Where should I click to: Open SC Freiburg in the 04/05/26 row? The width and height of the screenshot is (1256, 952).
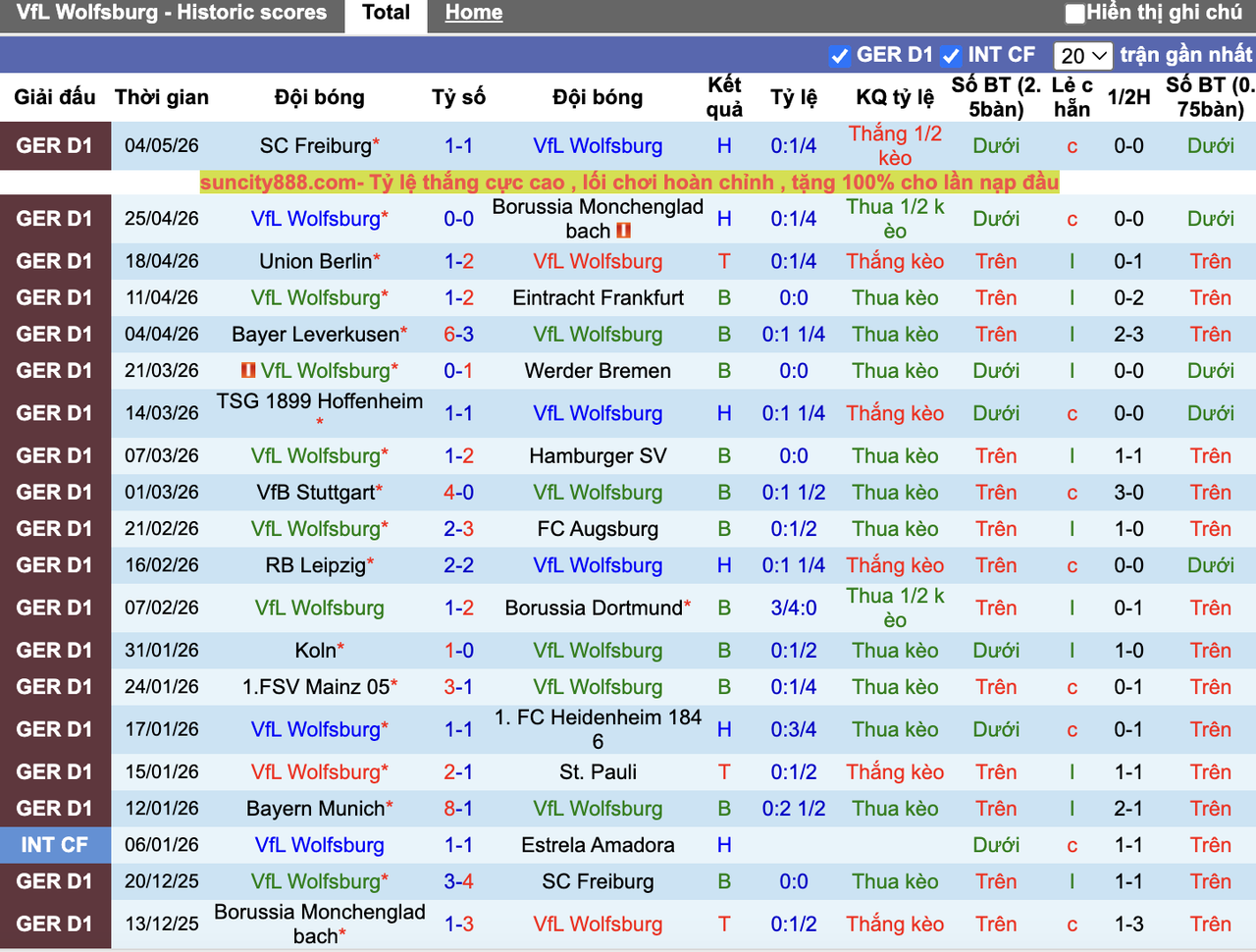click(x=316, y=146)
